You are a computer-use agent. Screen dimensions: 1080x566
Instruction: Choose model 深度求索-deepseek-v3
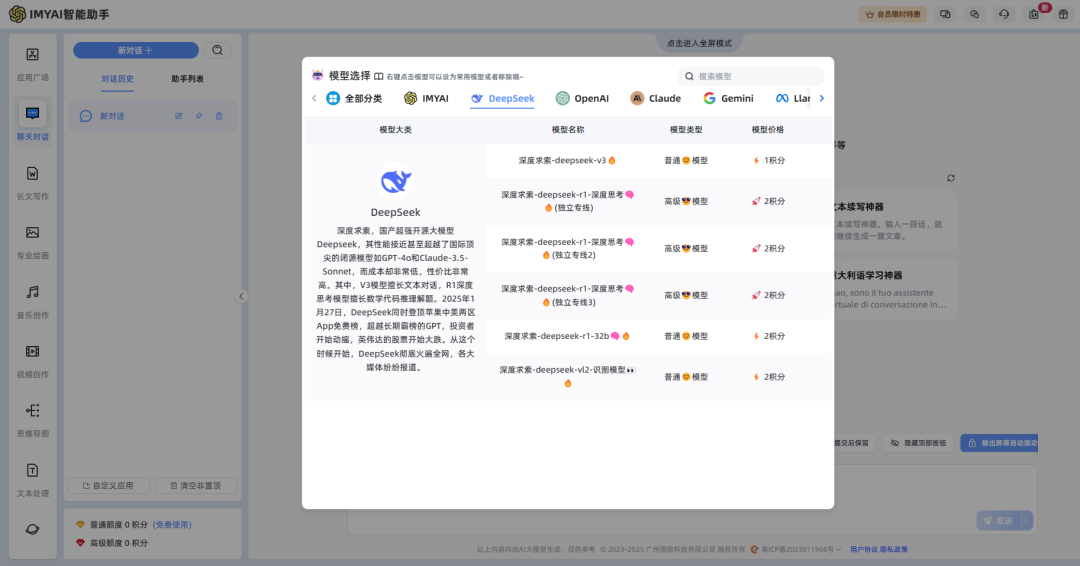567,160
